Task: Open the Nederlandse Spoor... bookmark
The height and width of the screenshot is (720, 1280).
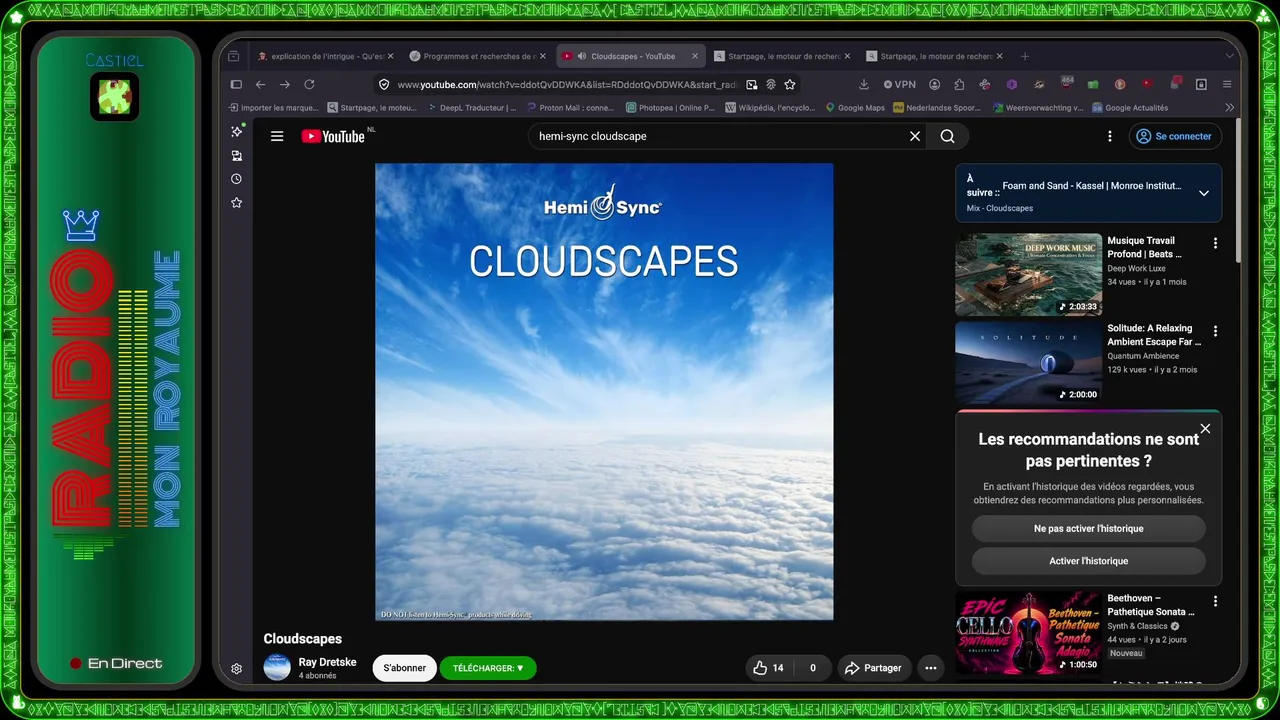Action: tap(936, 107)
